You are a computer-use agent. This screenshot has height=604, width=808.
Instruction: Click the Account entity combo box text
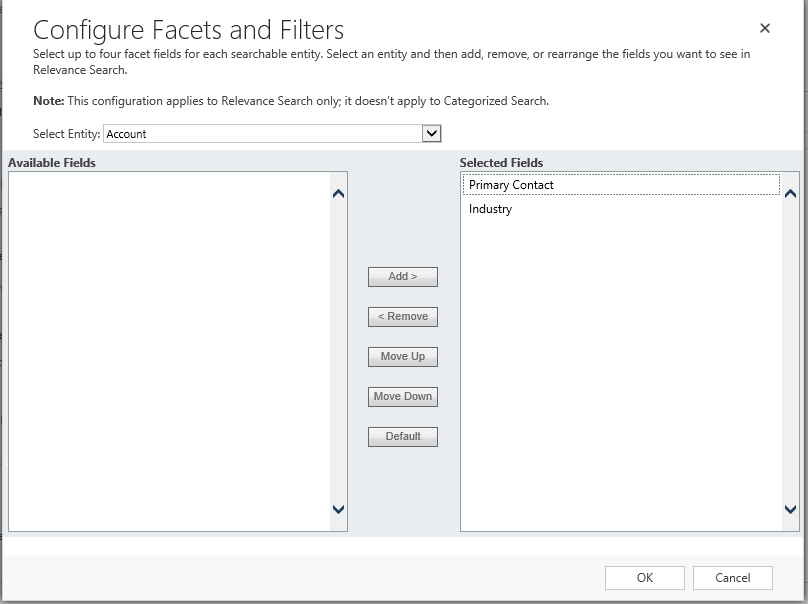tap(262, 133)
